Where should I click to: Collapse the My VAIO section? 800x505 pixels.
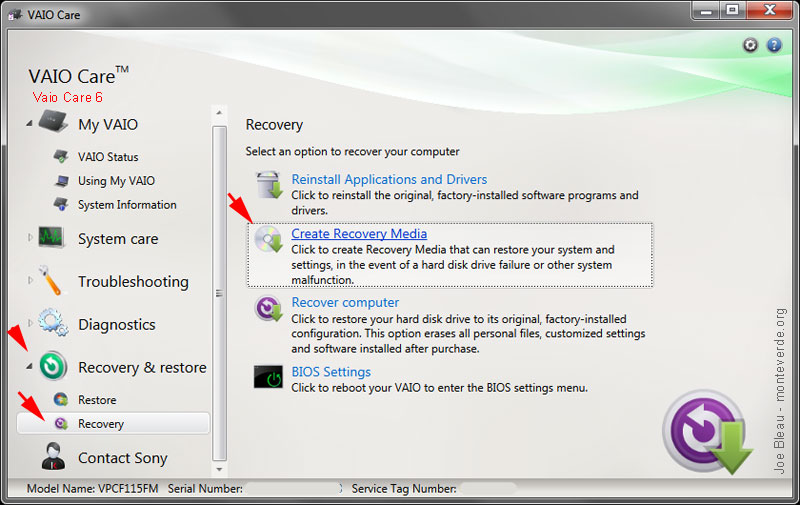[x=30, y=123]
